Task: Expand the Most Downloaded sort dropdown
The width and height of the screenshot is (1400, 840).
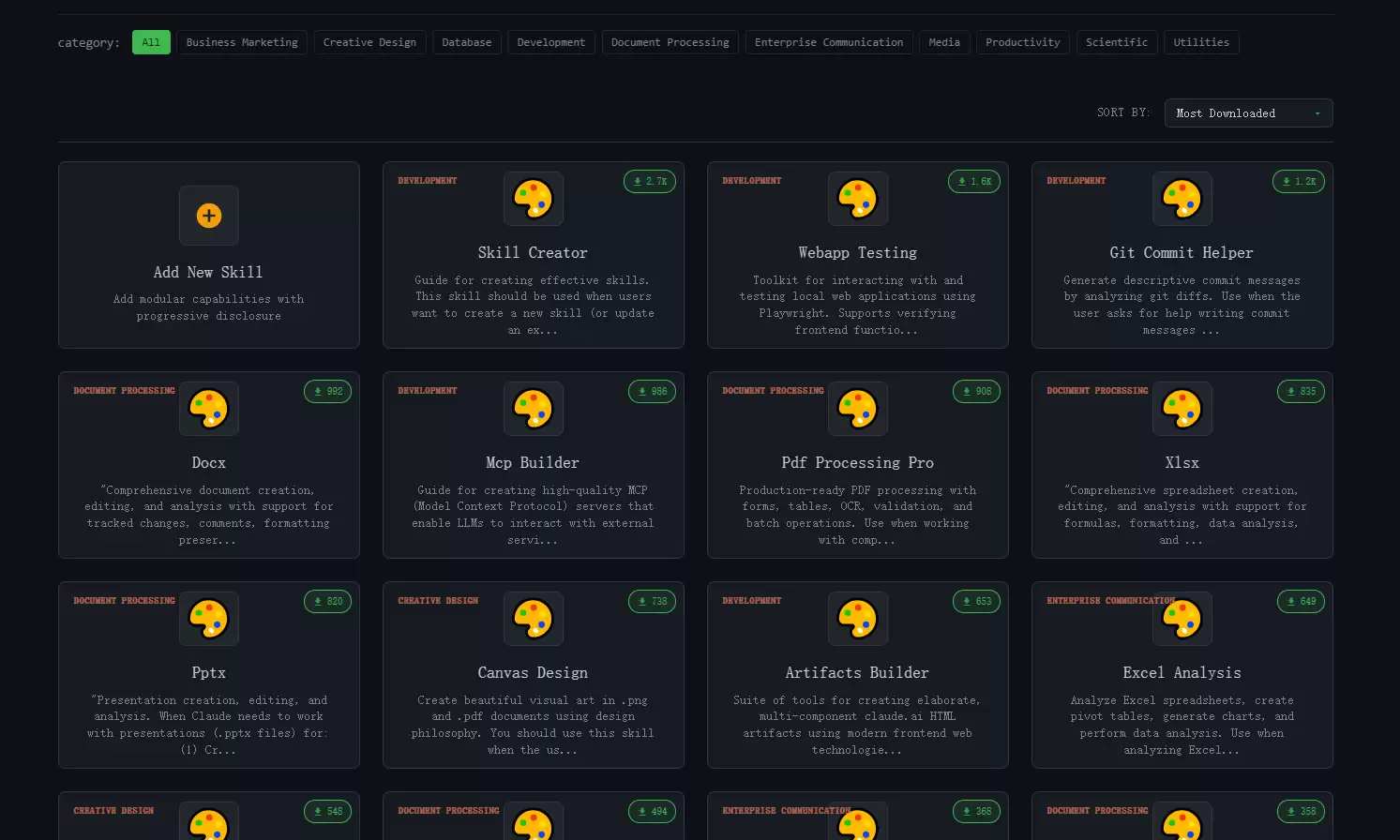Action: tap(1248, 113)
